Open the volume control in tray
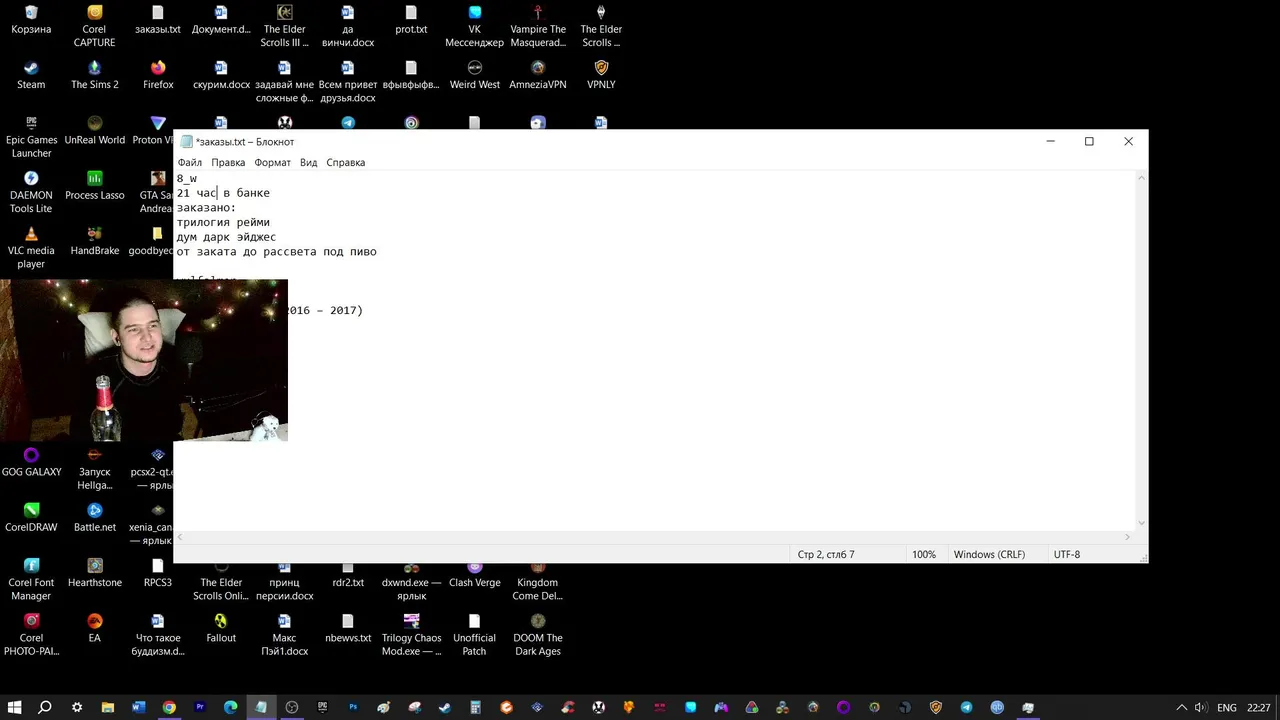Image resolution: width=1280 pixels, height=720 pixels. [1201, 707]
